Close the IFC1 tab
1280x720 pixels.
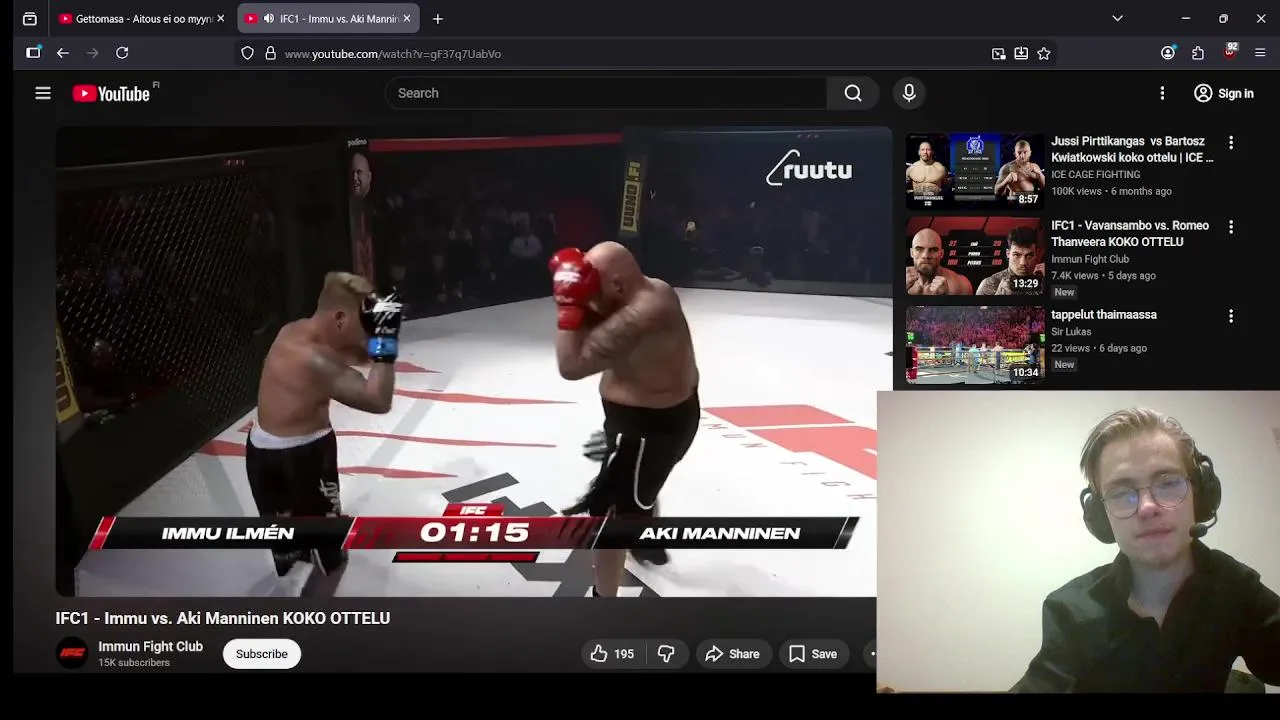[407, 19]
